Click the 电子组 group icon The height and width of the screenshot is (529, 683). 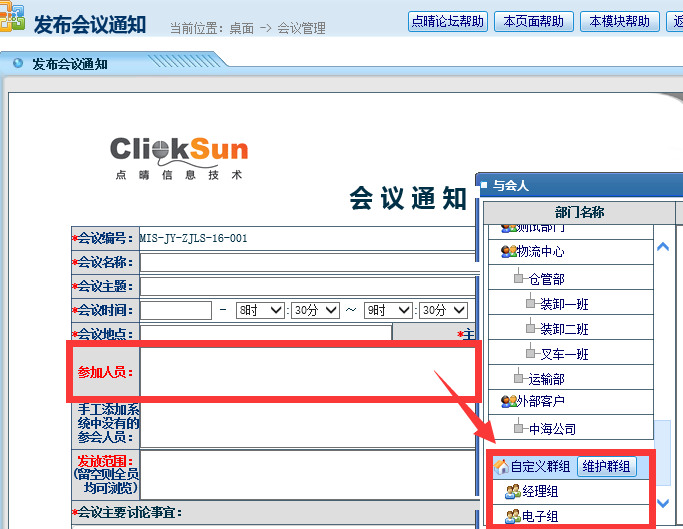[512, 516]
